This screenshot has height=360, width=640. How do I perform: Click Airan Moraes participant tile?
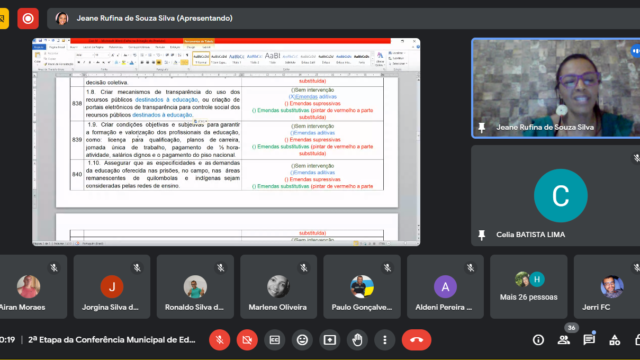pos(32,287)
